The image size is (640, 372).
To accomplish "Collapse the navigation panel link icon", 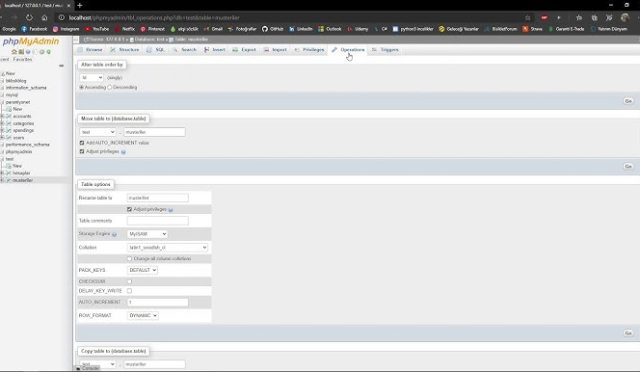I will coord(61,65).
